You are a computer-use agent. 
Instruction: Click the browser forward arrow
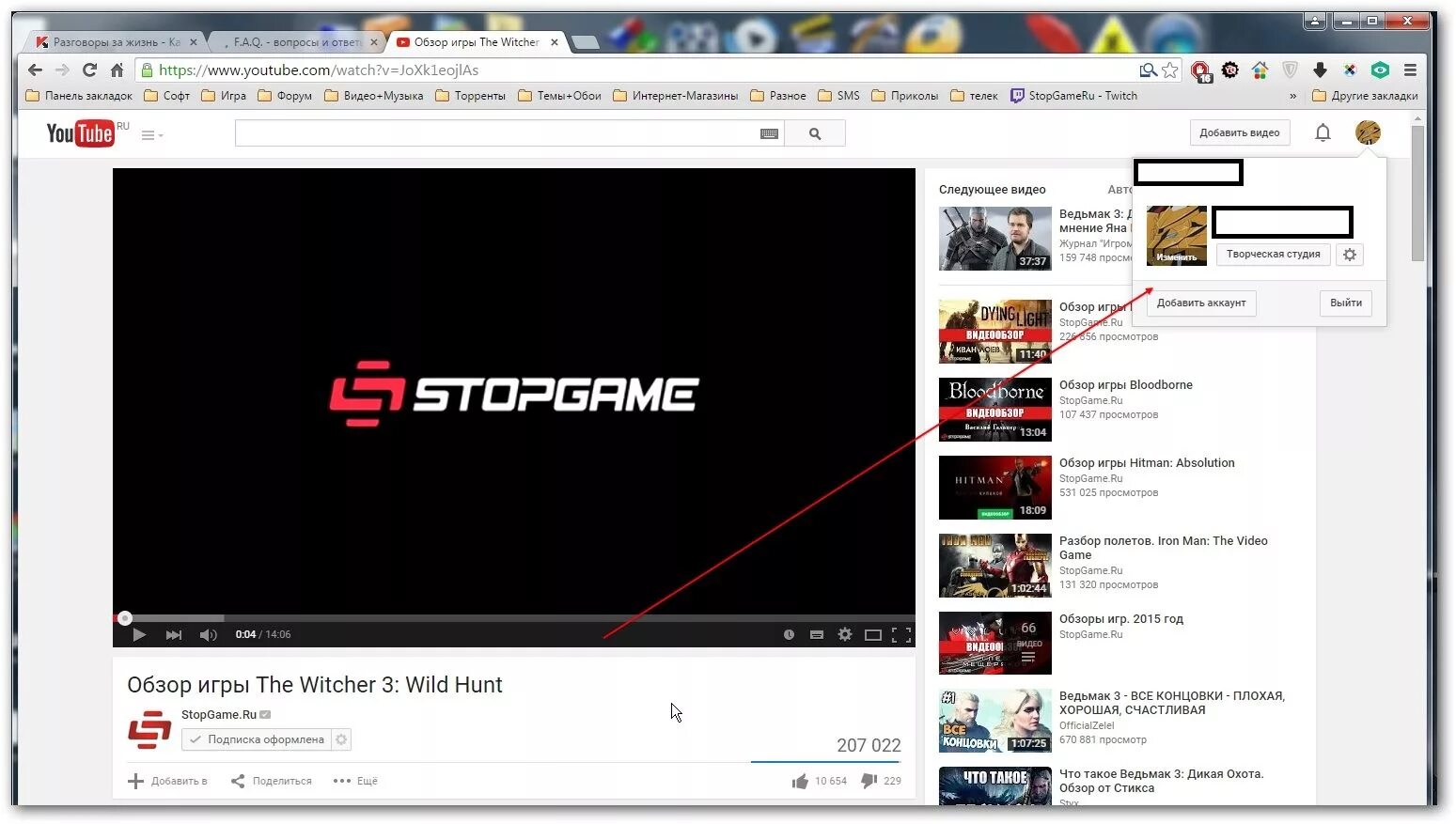pyautogui.click(x=62, y=70)
